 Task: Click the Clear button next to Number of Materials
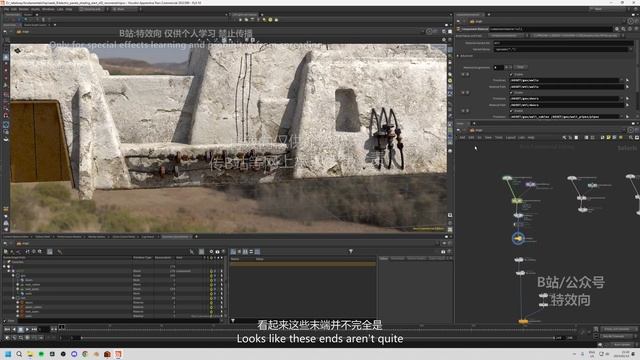tap(520, 67)
